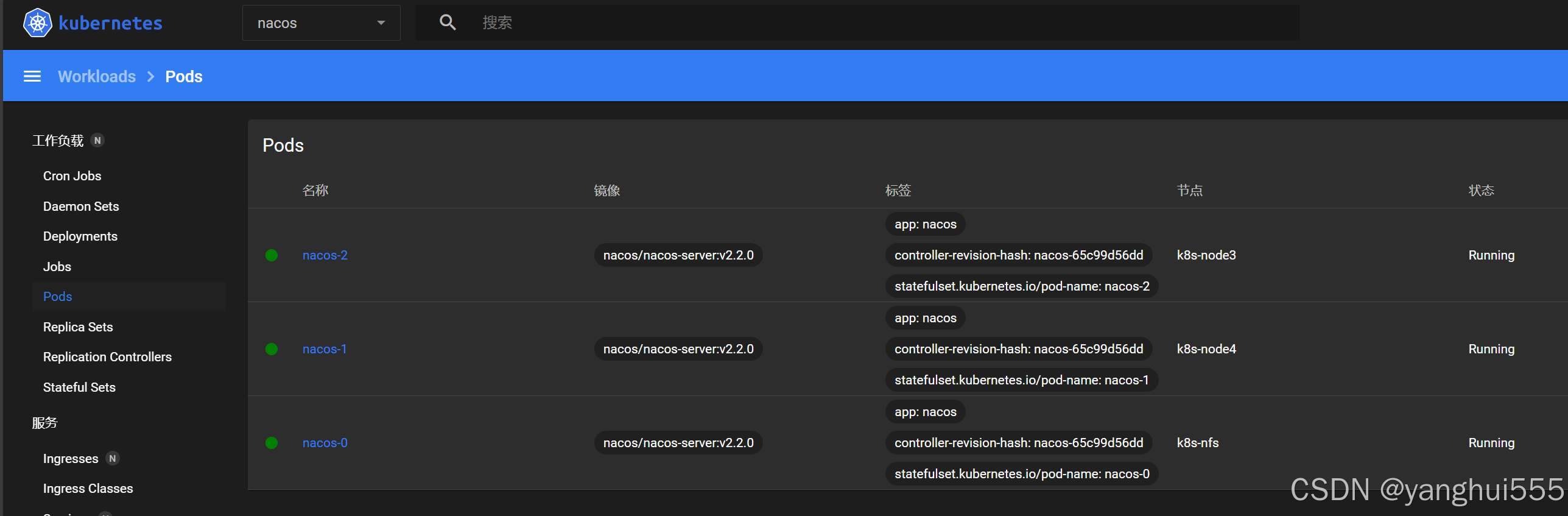Click the 标签 column header
The image size is (1568, 516).
(898, 191)
